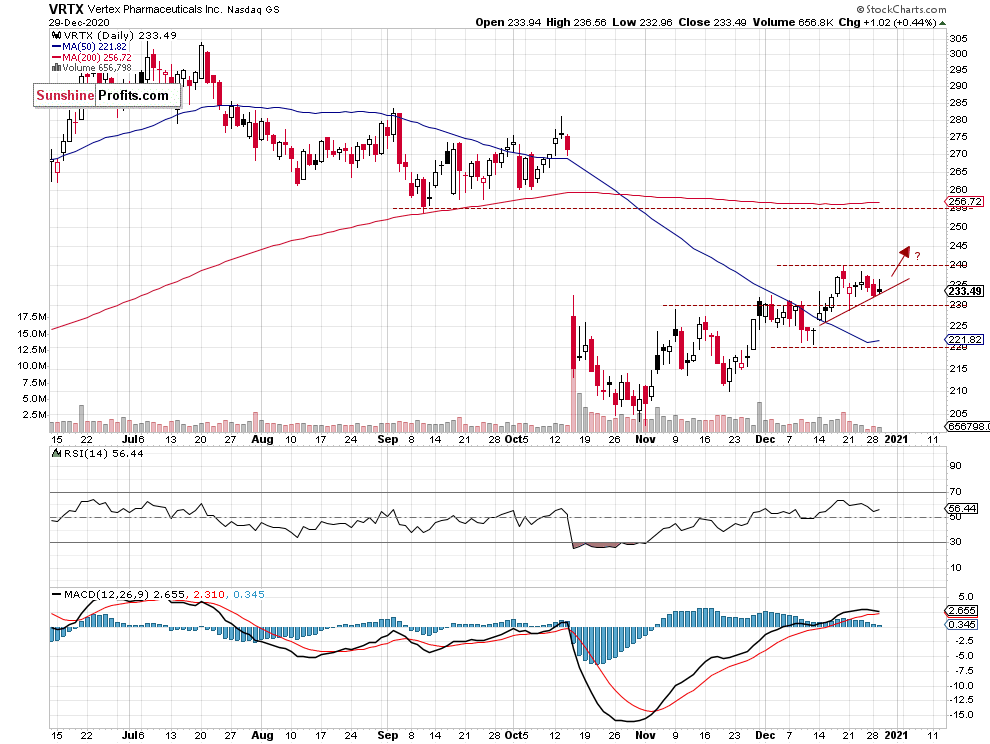Click the indicator icon beside RSI(14)
The height and width of the screenshot is (744, 990).
(56, 453)
